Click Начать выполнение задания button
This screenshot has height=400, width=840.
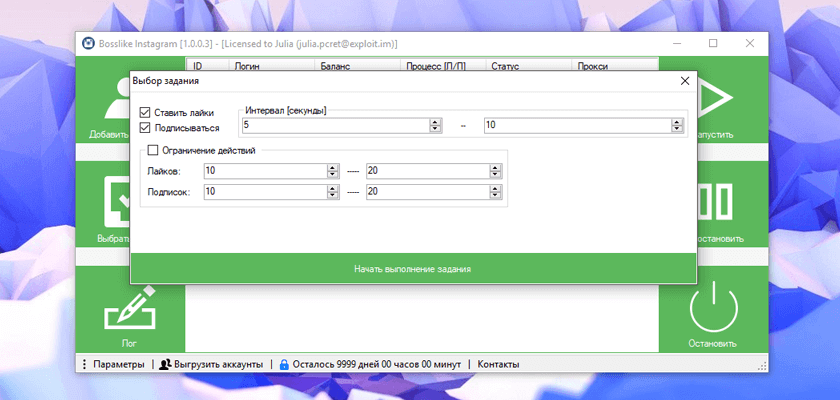(x=413, y=268)
